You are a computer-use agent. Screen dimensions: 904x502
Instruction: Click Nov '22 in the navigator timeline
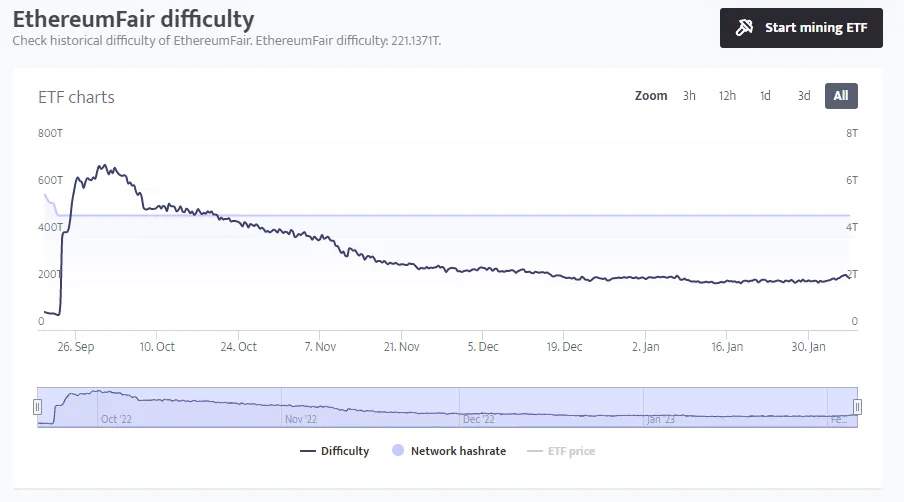coord(301,419)
